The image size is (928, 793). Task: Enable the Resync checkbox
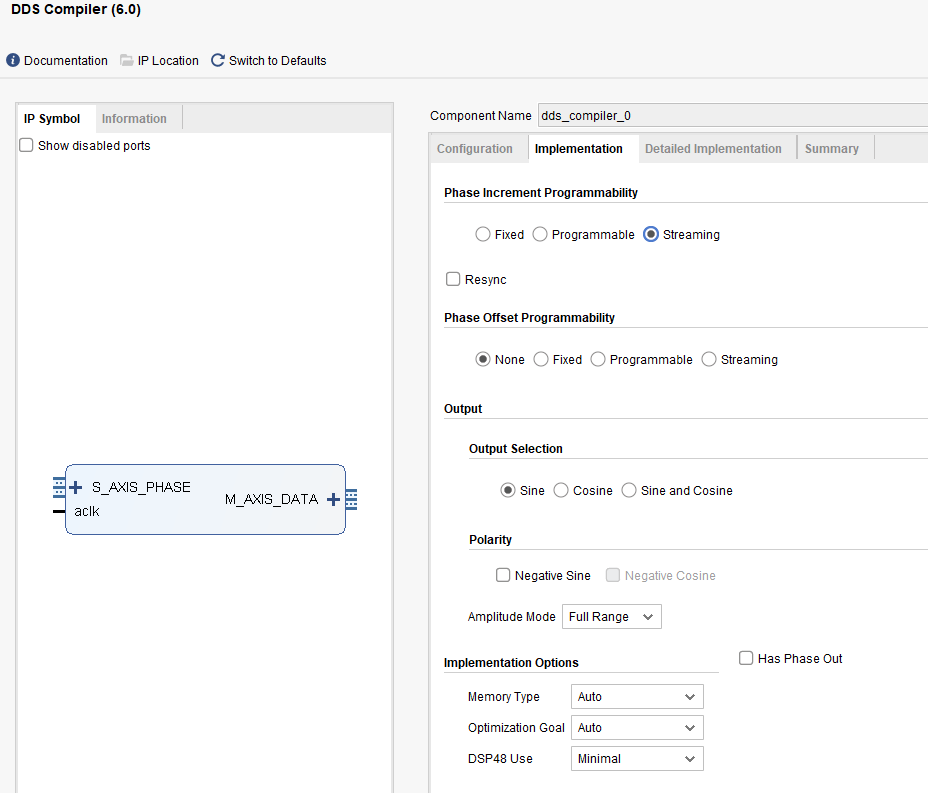click(x=453, y=280)
